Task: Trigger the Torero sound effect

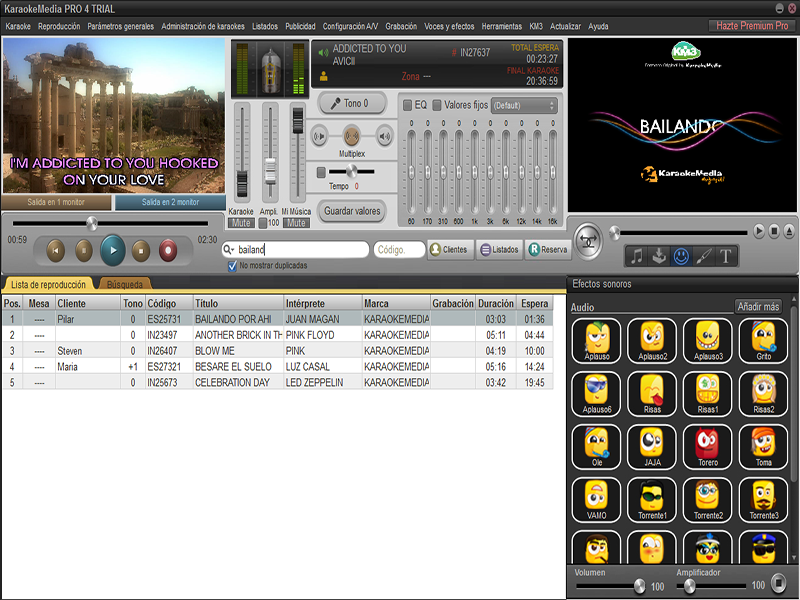Action: click(x=708, y=447)
